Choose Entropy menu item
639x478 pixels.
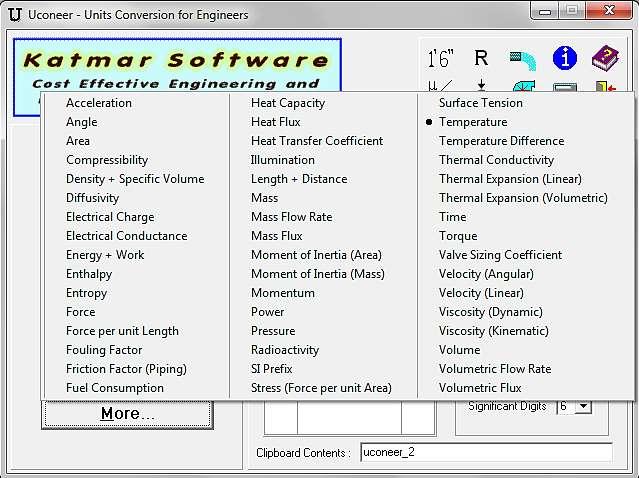[86, 293]
